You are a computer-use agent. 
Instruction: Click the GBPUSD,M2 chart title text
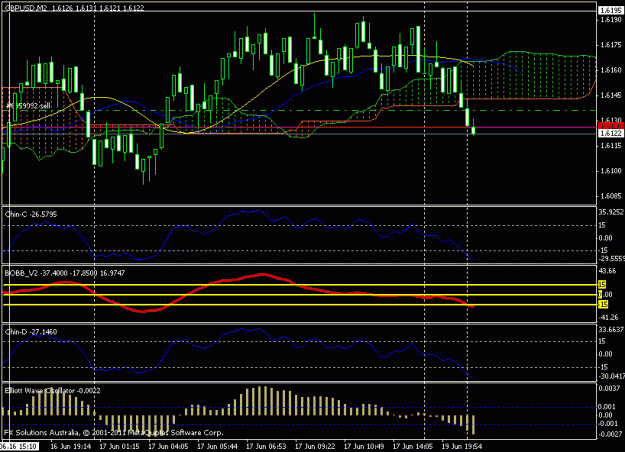point(75,8)
